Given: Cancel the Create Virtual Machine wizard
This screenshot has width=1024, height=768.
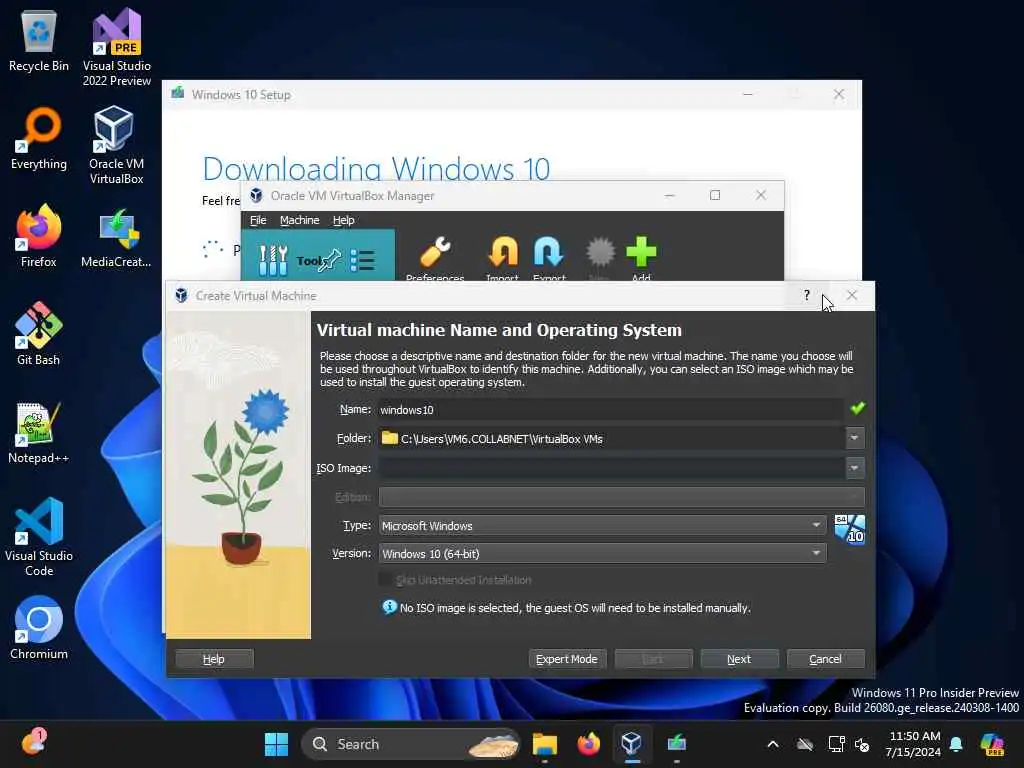Looking at the screenshot, I should point(825,659).
